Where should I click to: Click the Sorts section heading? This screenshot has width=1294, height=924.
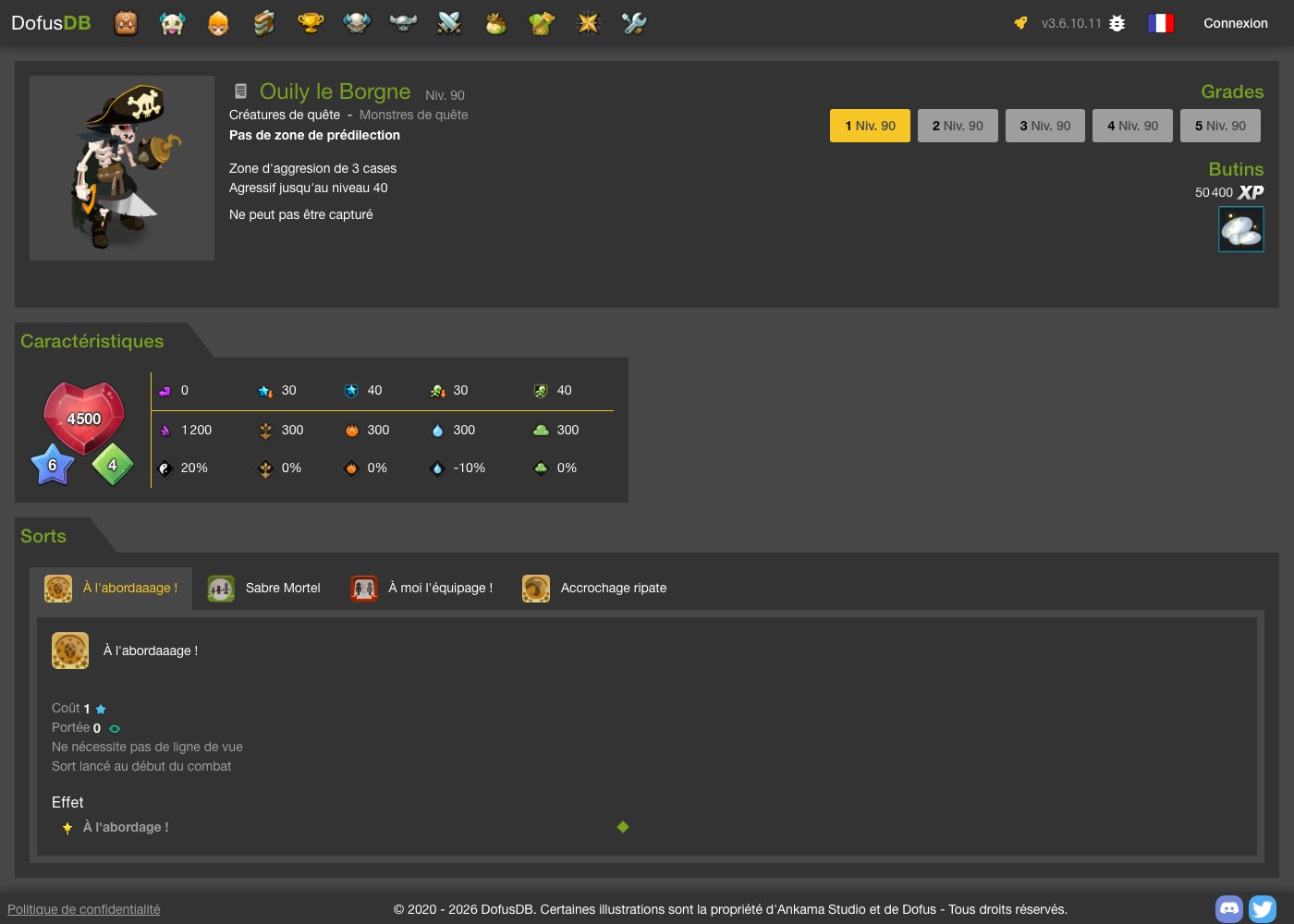(43, 536)
